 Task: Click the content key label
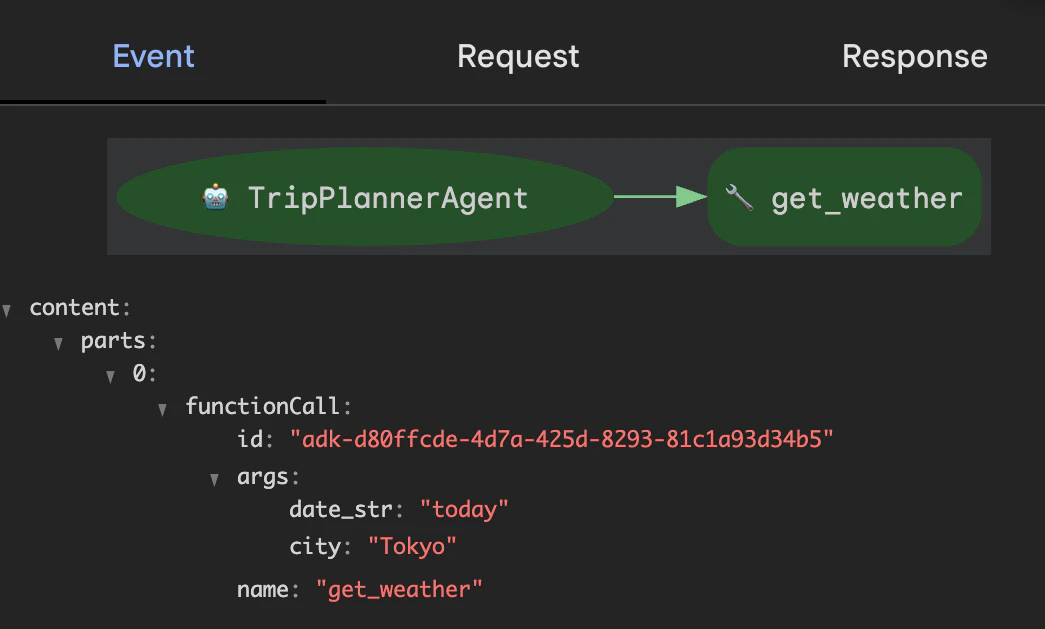click(x=75, y=307)
